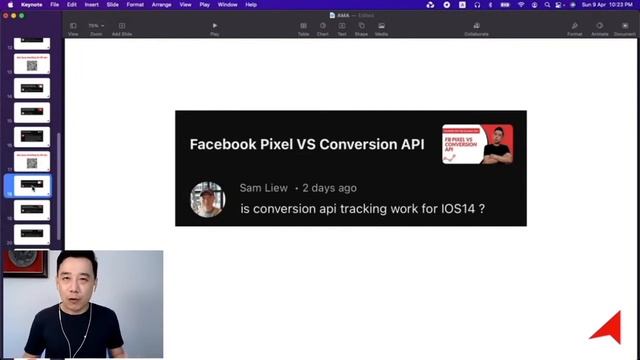The height and width of the screenshot is (360, 640).
Task: Open the Format menu in menu bar
Action: 135,5
